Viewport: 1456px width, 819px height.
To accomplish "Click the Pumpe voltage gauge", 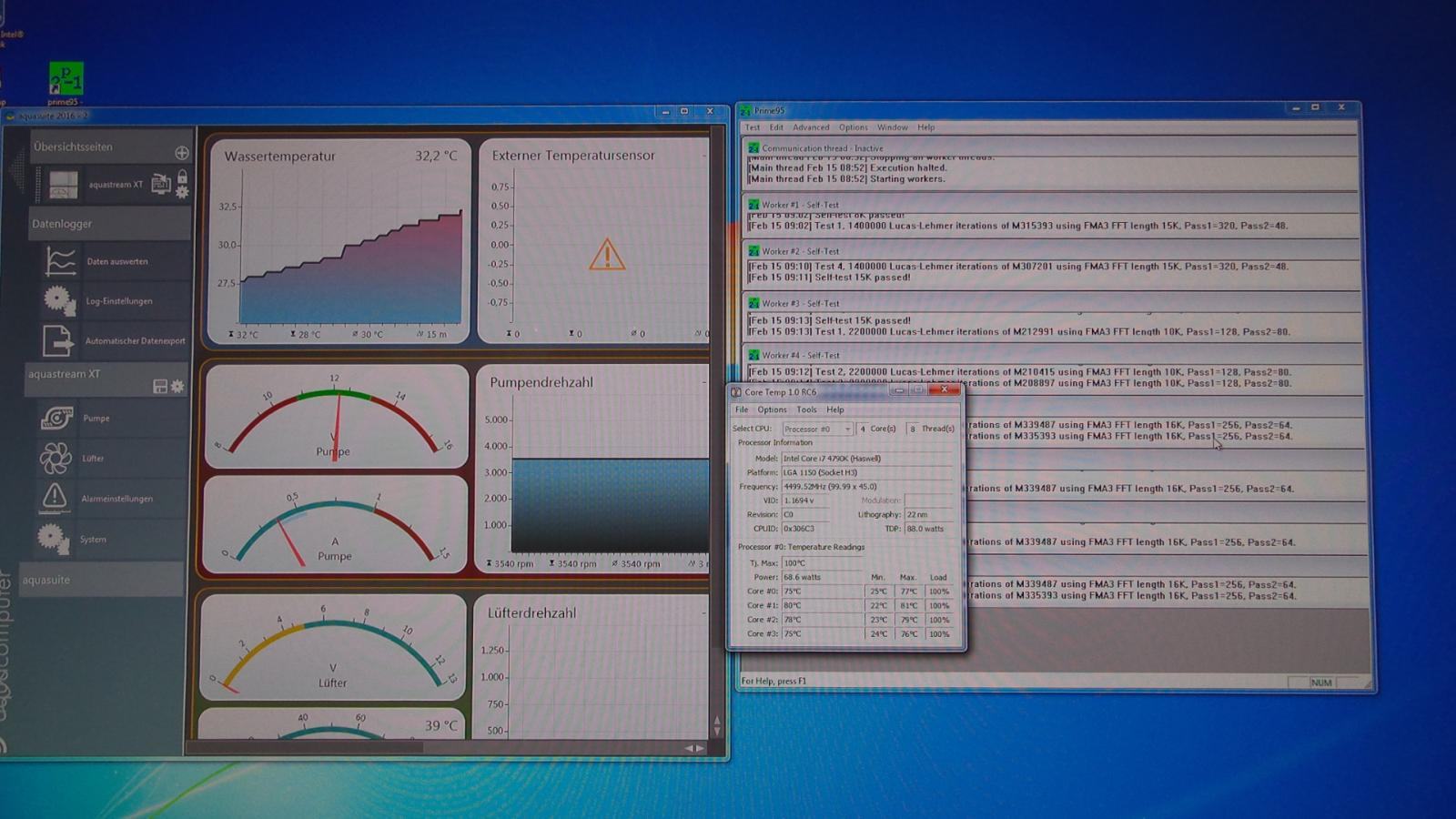I will (336, 416).
